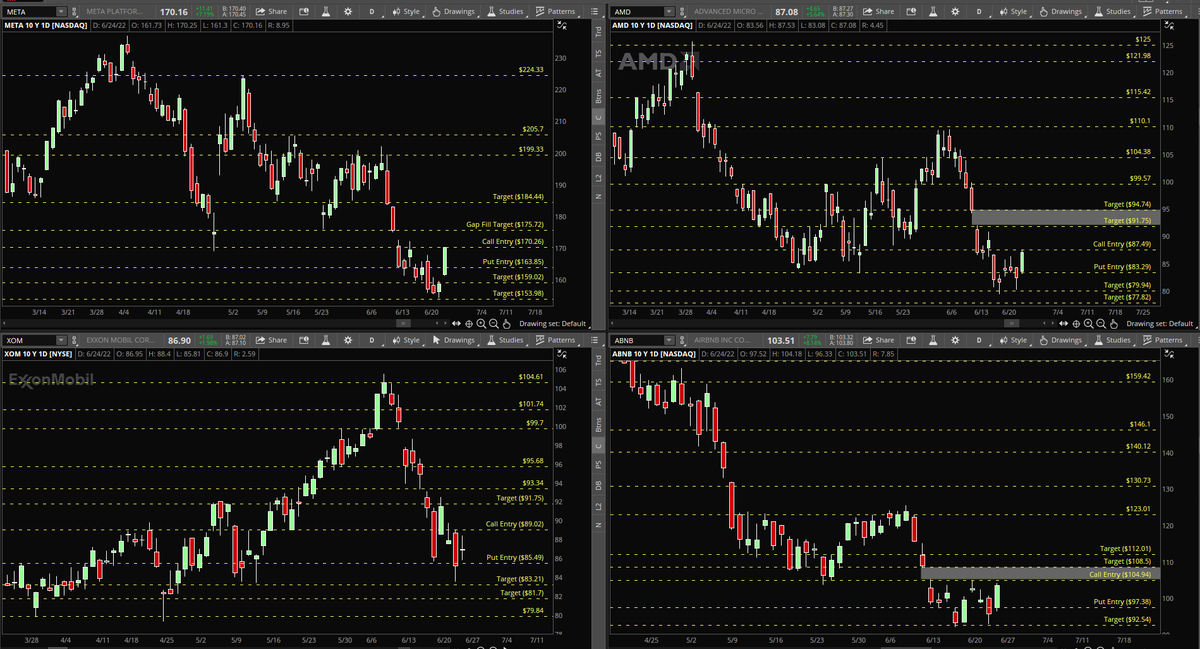Click the symbol link icon beside ABNB field
The image size is (1200, 649).
pyautogui.click(x=682, y=341)
